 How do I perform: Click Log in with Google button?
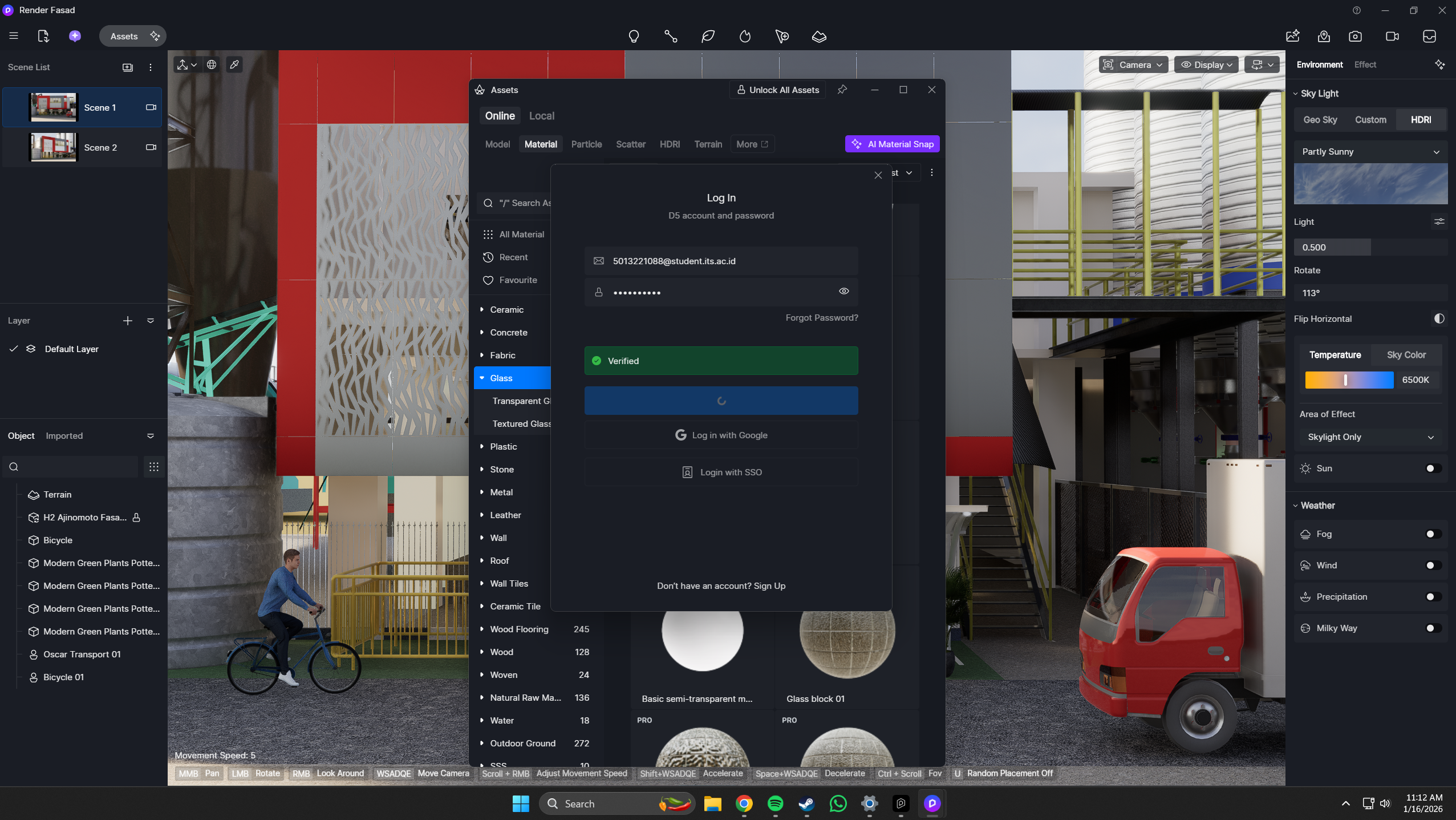click(x=721, y=435)
